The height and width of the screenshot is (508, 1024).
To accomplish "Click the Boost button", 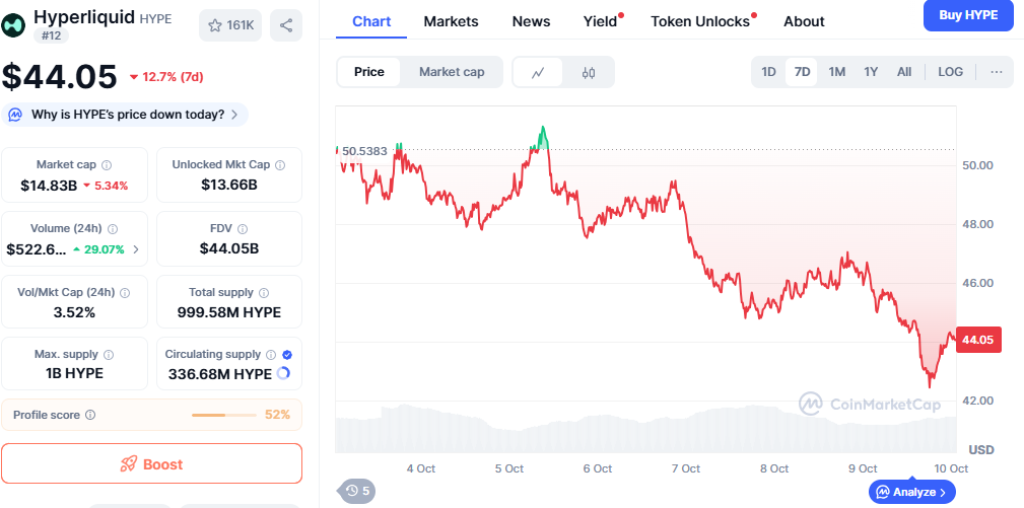I will click(151, 464).
